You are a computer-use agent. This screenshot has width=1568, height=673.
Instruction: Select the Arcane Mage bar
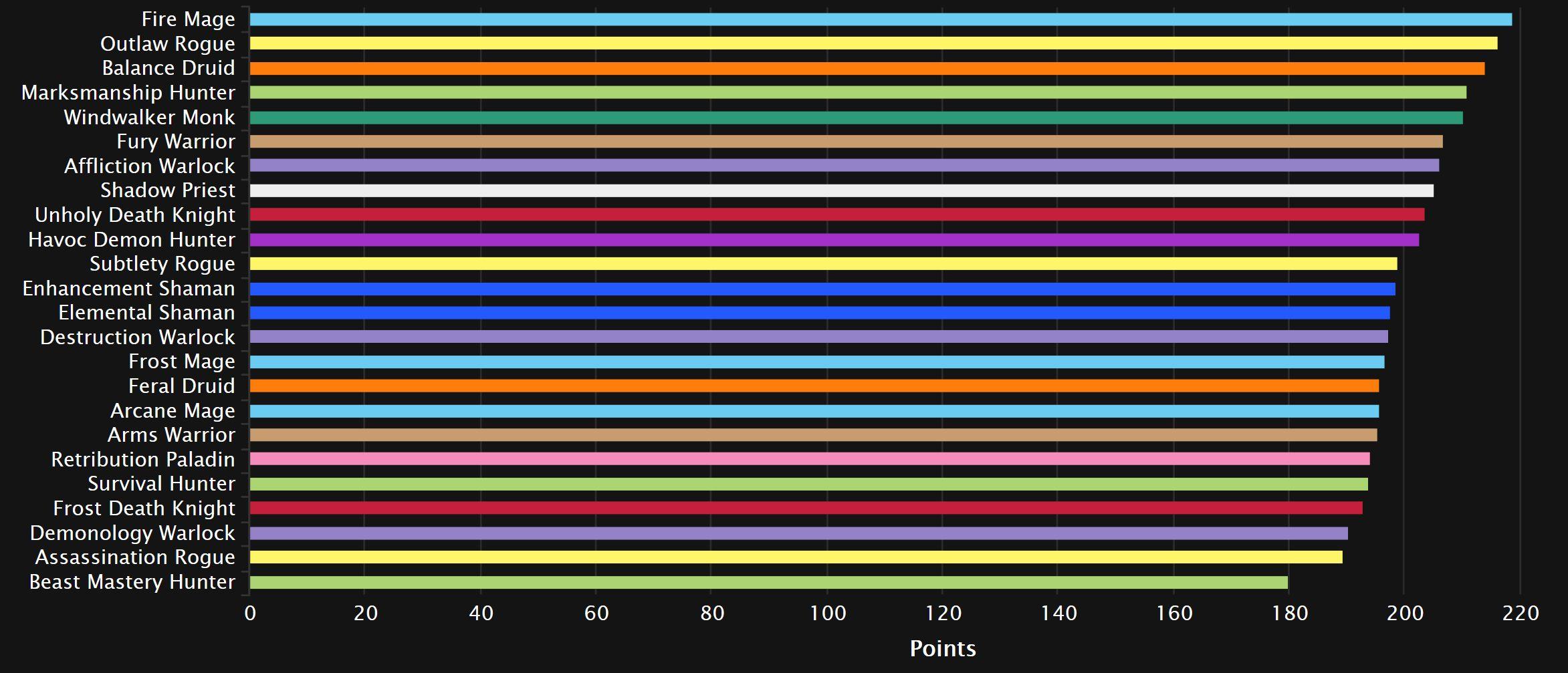(814, 411)
